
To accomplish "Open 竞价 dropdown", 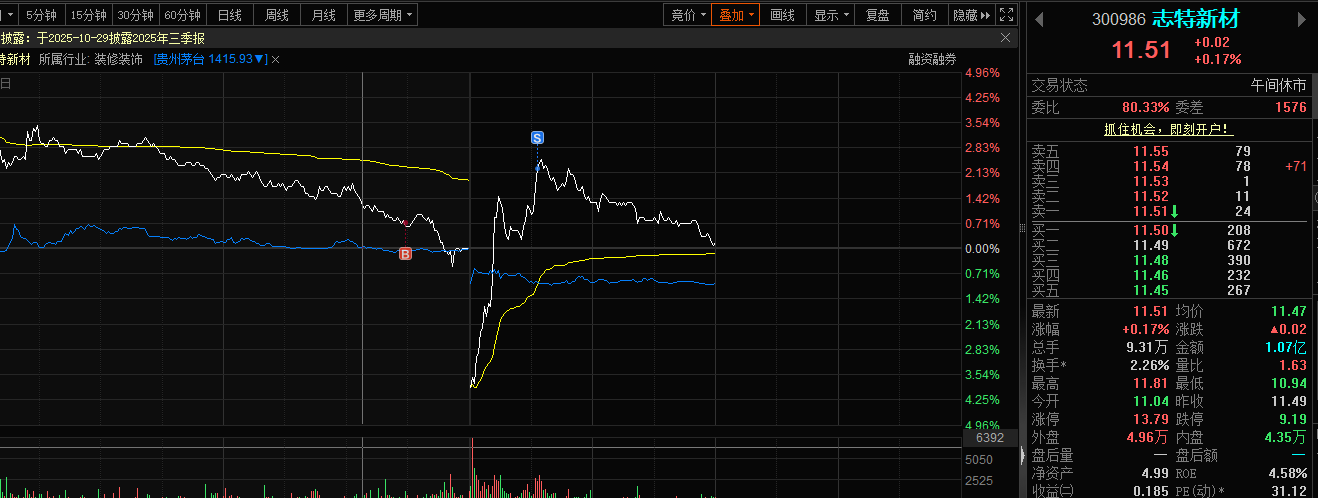I will tap(689, 15).
